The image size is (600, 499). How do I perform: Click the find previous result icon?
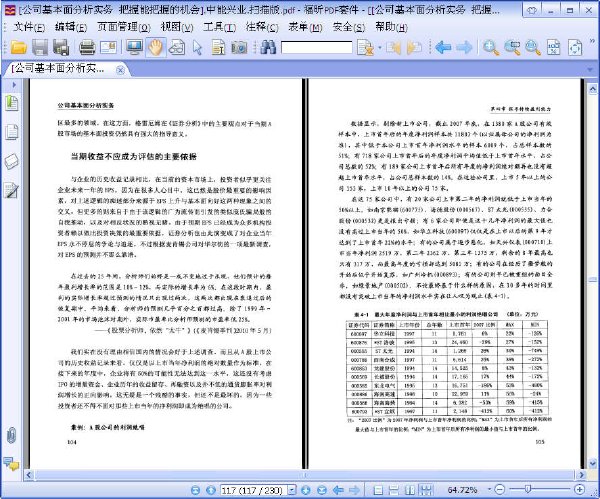(393, 48)
